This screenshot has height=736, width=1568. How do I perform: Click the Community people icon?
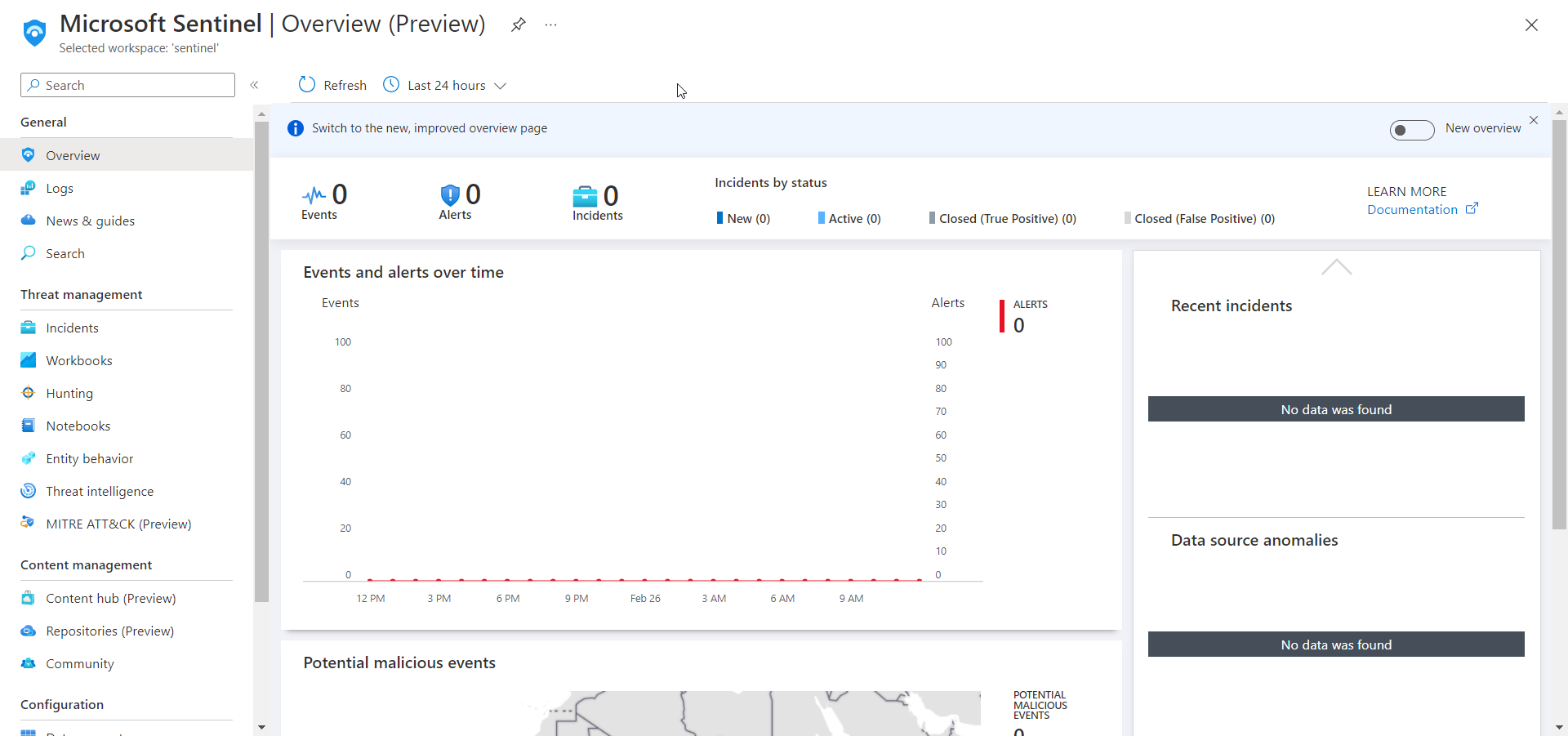(29, 662)
